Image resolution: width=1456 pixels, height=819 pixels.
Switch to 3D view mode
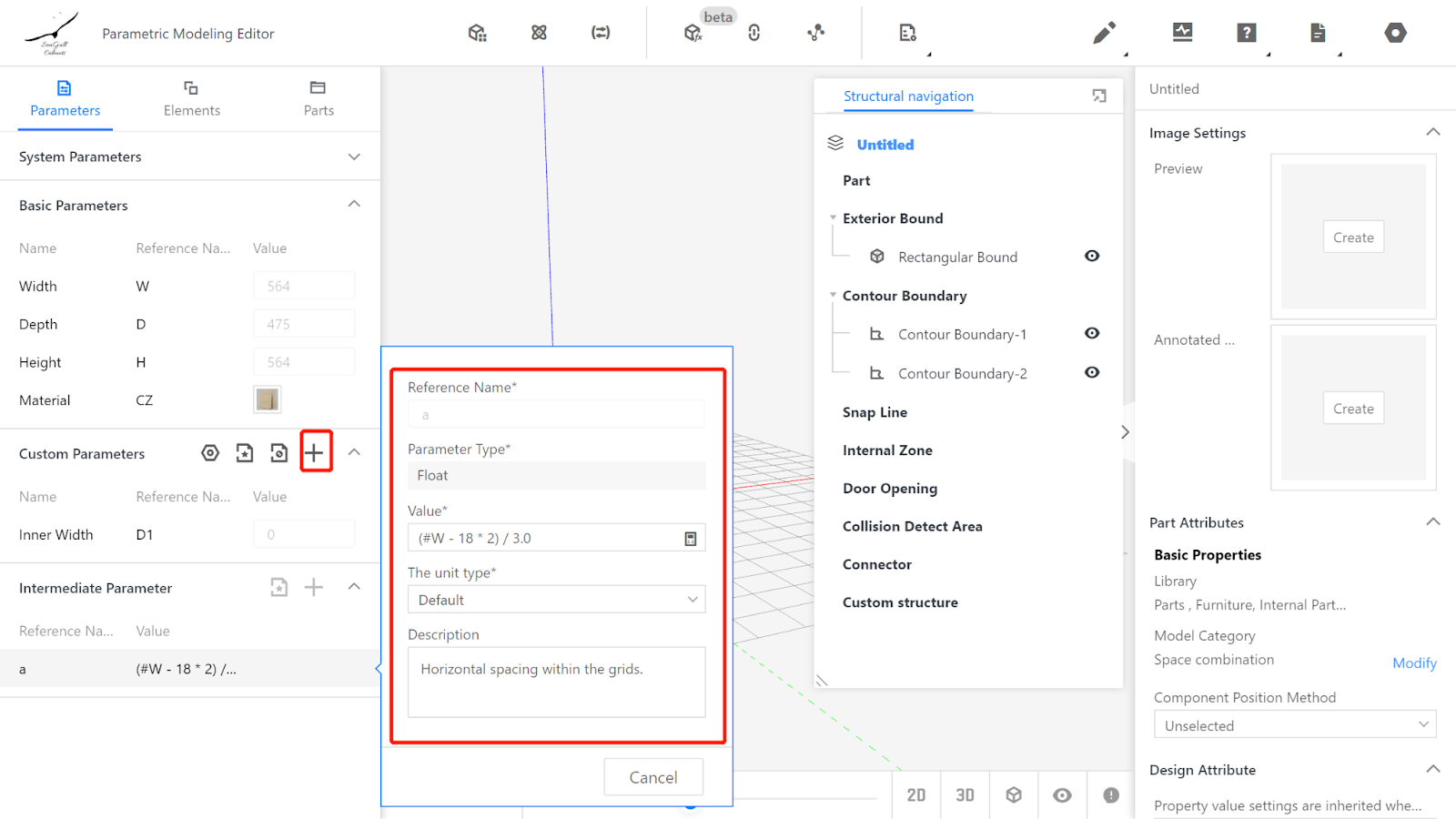coord(965,795)
